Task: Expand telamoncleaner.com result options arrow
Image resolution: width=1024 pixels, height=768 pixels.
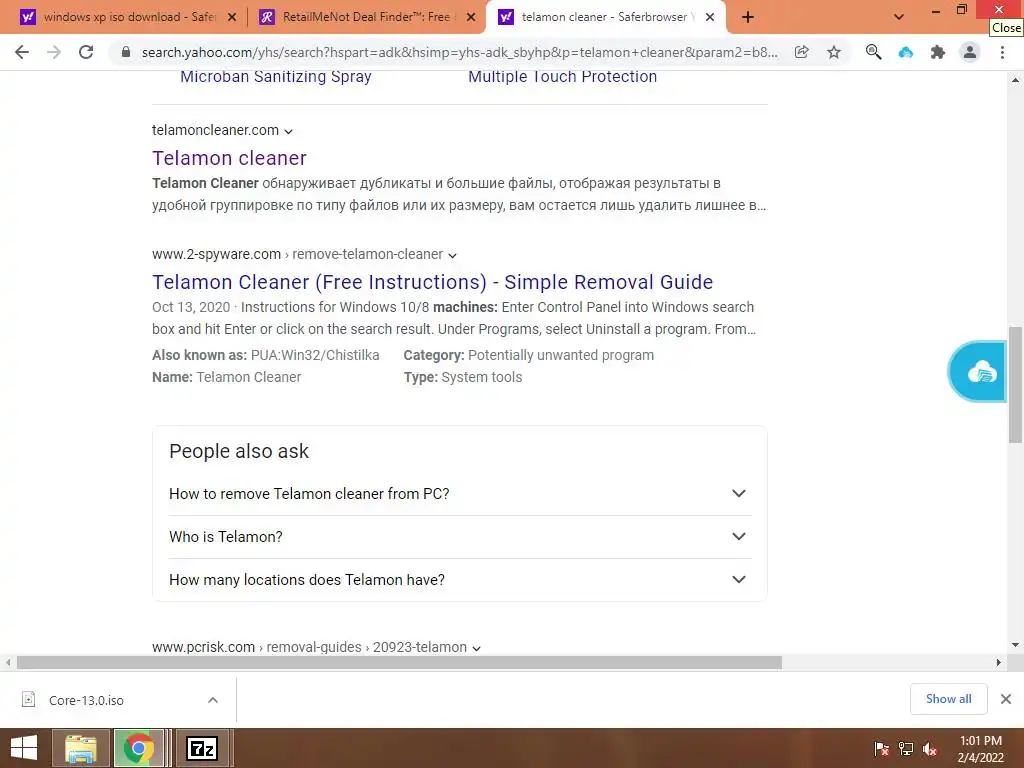Action: tap(288, 131)
